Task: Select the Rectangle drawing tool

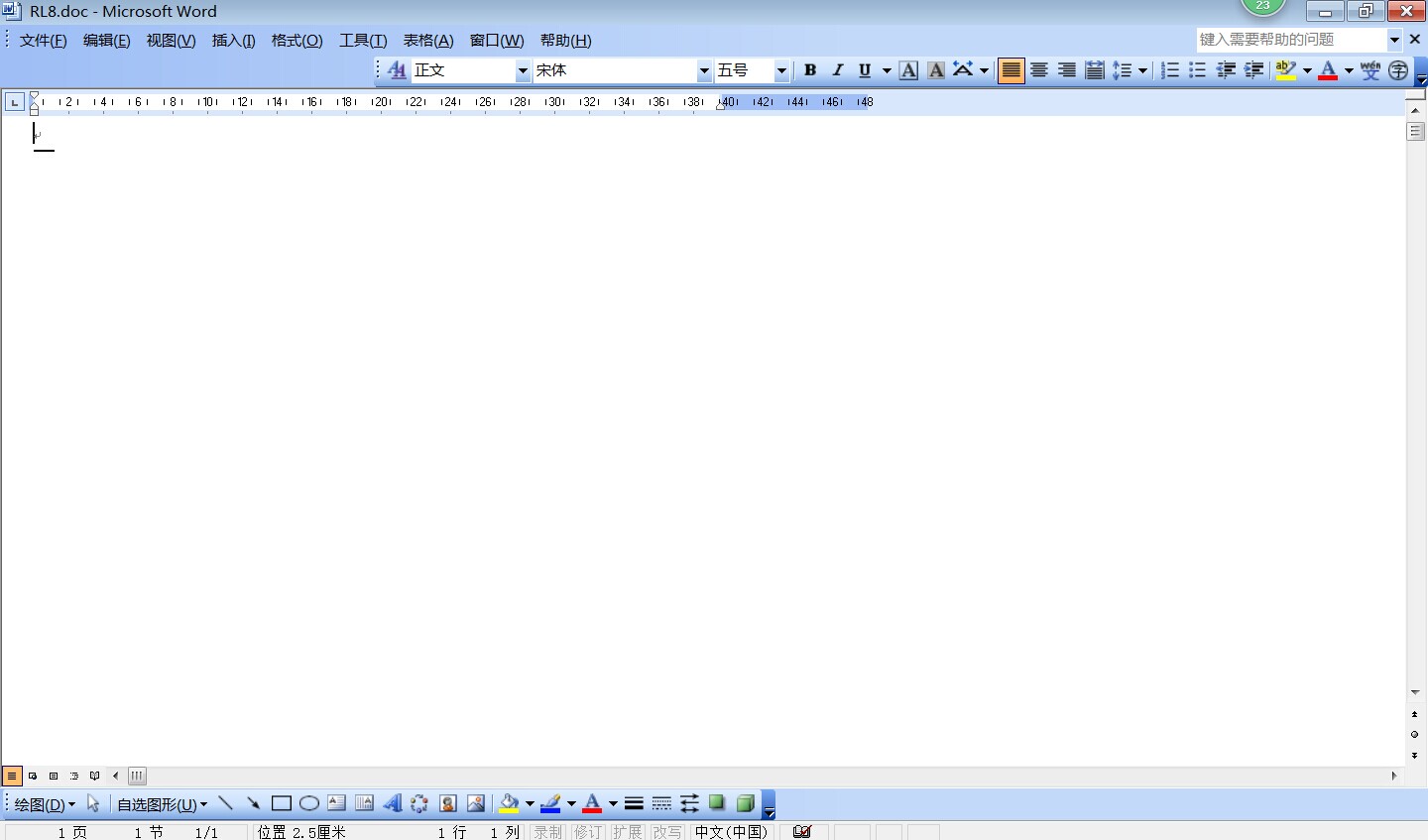Action: [282, 803]
